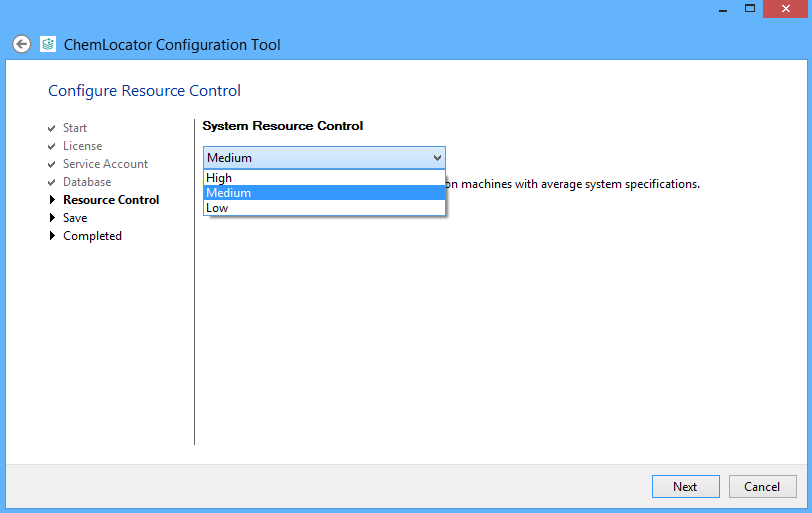Select the Resource Control step label
The image size is (812, 513).
111,200
